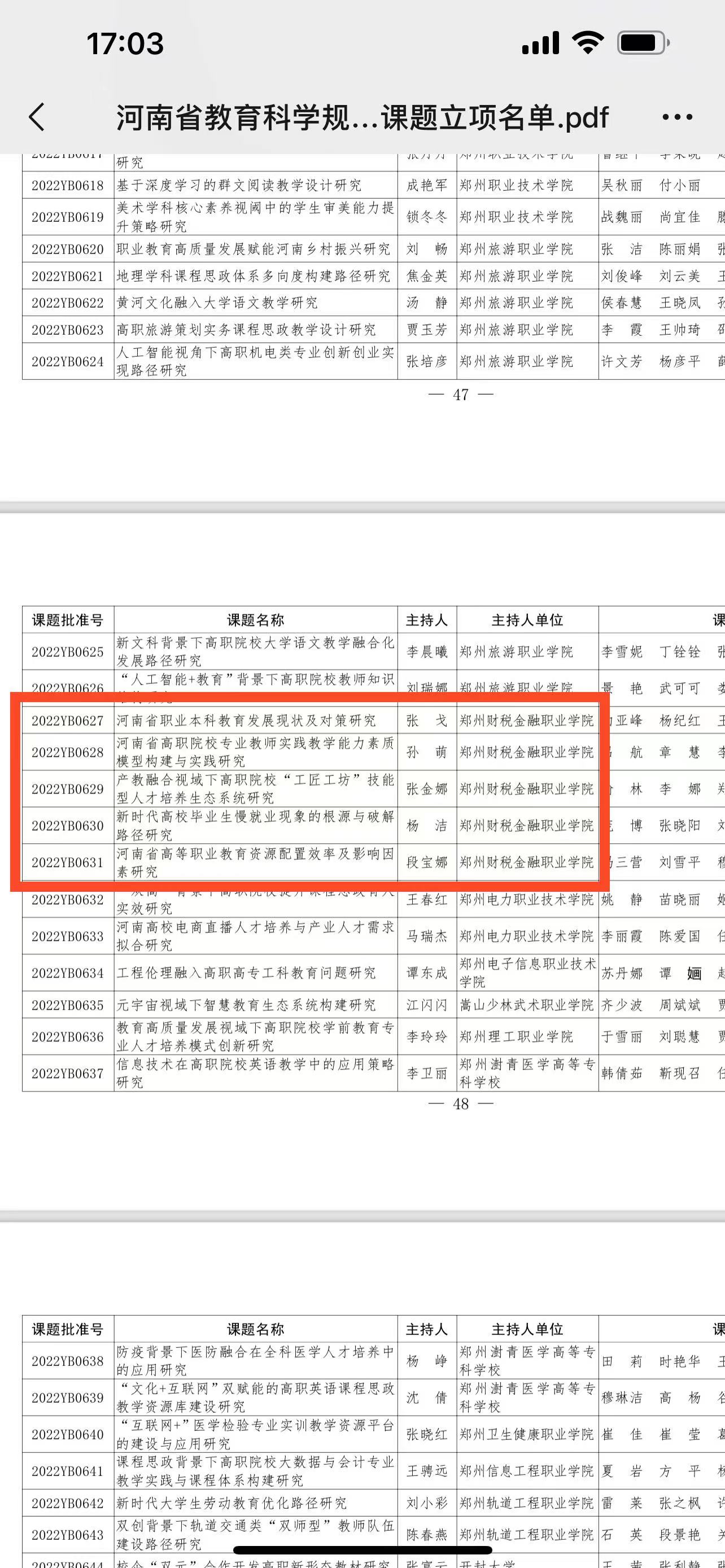Tap the Wi-Fi status icon
Screen dimensions: 725x1568
pos(587,42)
